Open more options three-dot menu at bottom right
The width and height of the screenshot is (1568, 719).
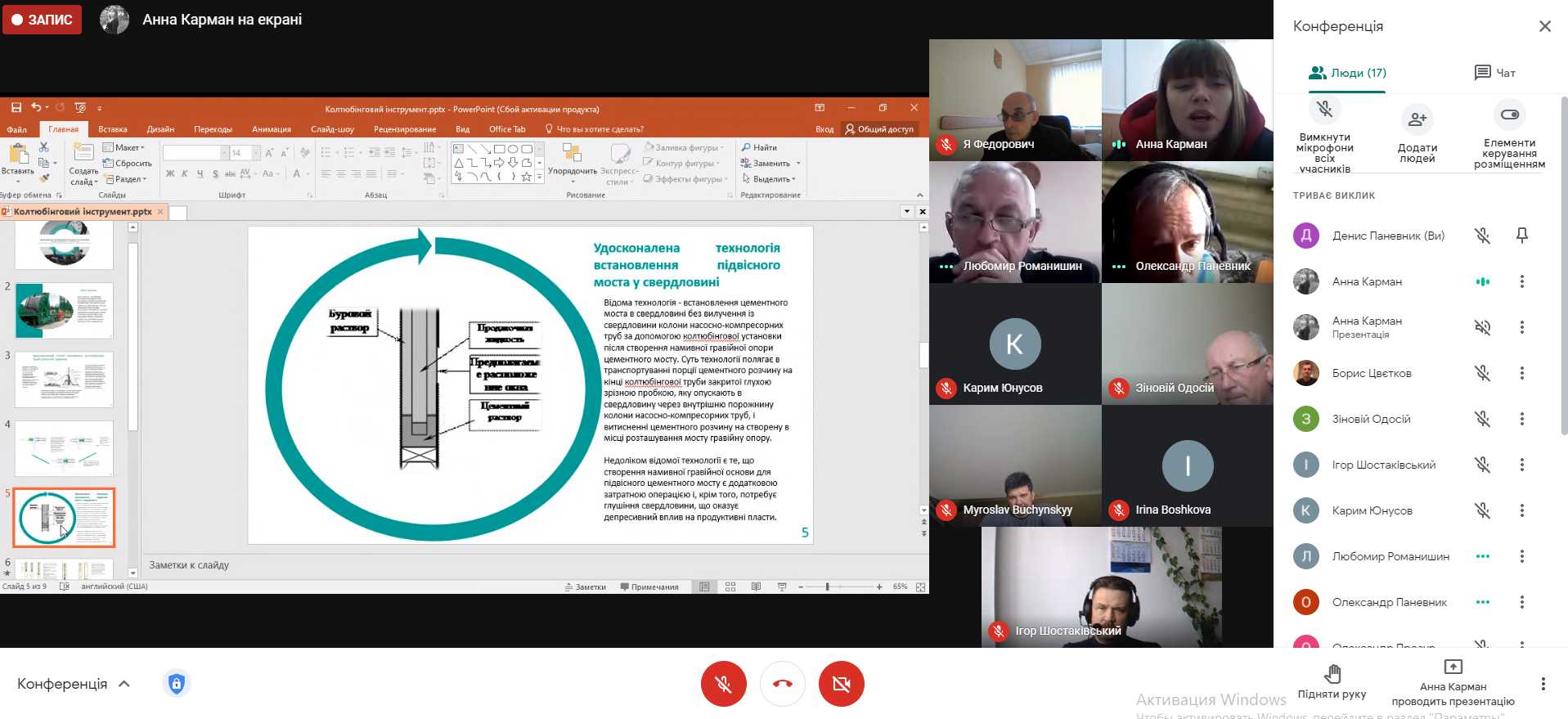click(x=1543, y=684)
